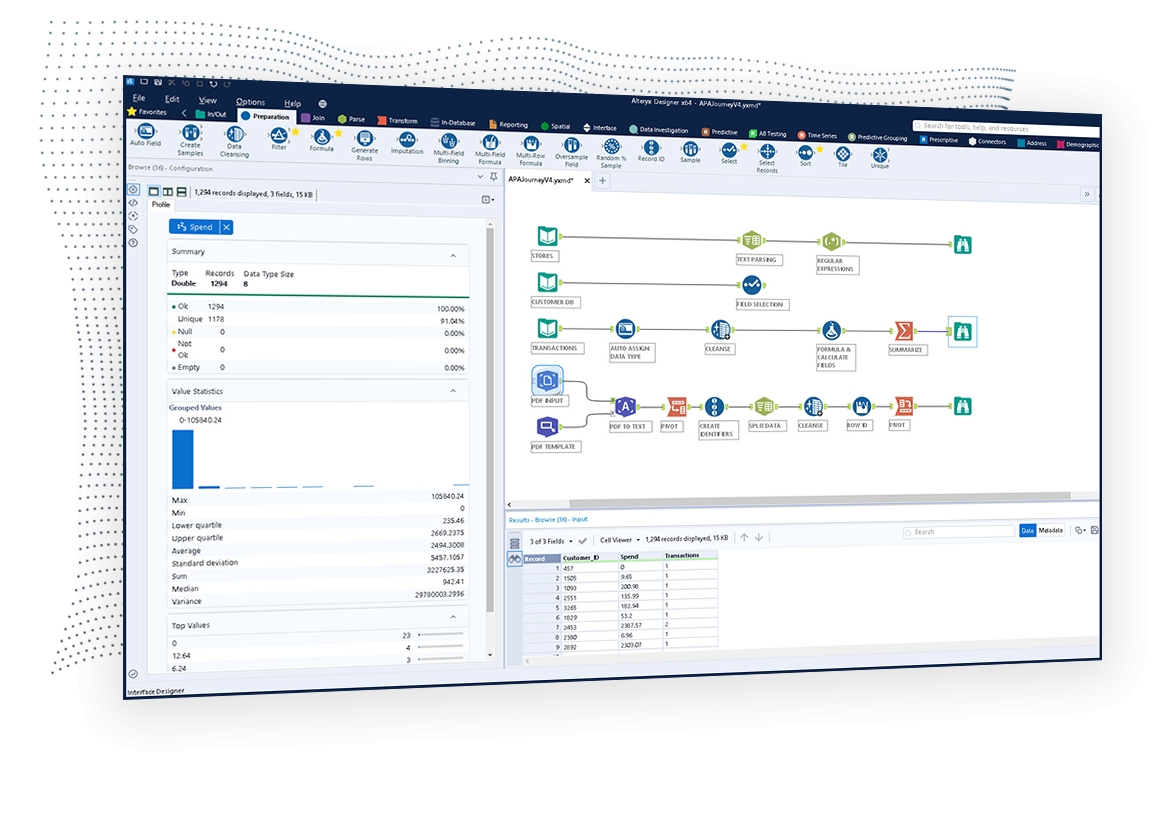The height and width of the screenshot is (818, 1163).
Task: Click the Results search field
Action: 958,532
